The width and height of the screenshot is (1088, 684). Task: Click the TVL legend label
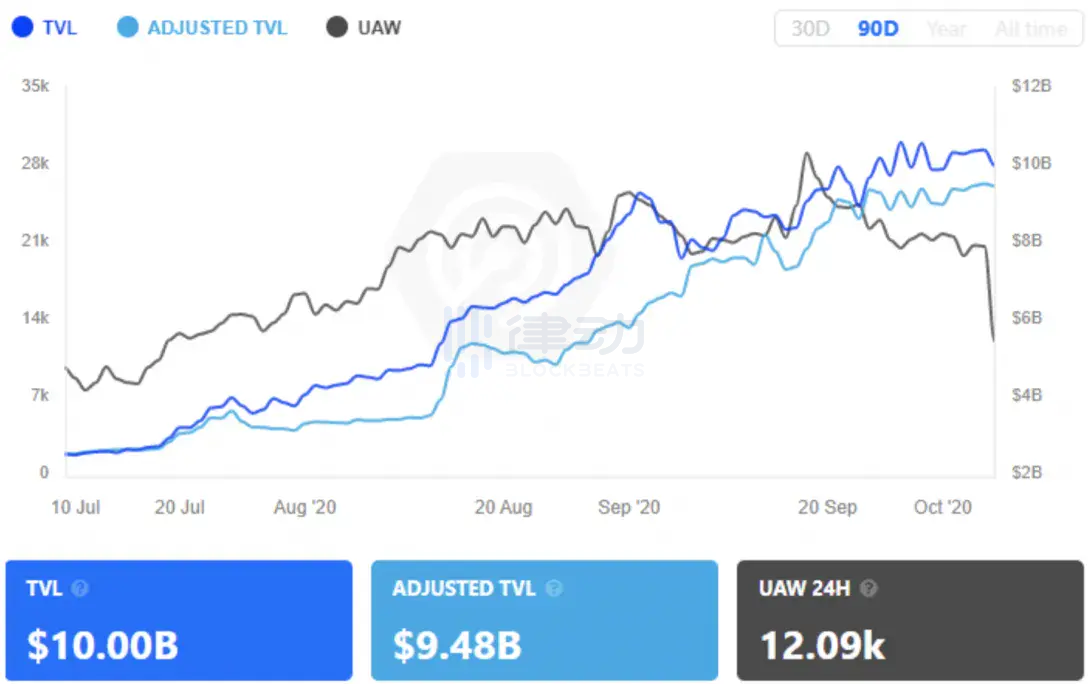60,27
